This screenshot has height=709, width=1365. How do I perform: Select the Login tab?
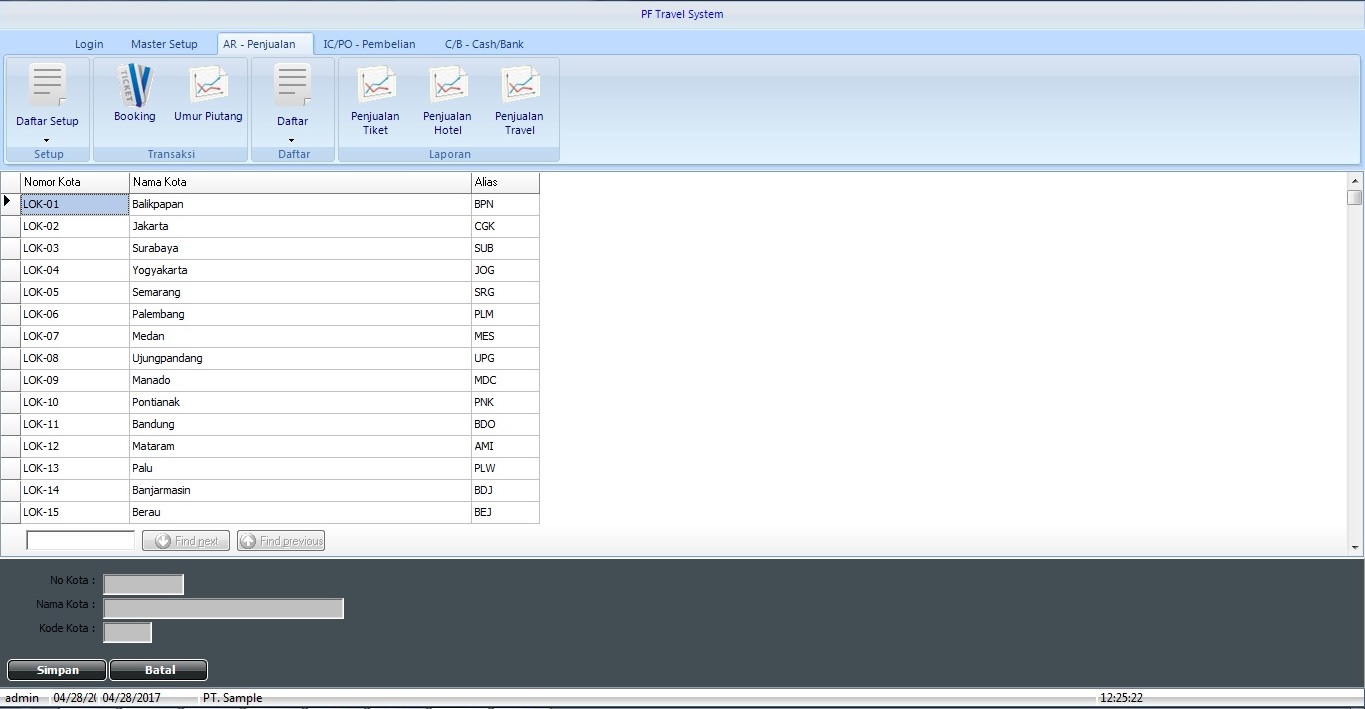[x=89, y=44]
